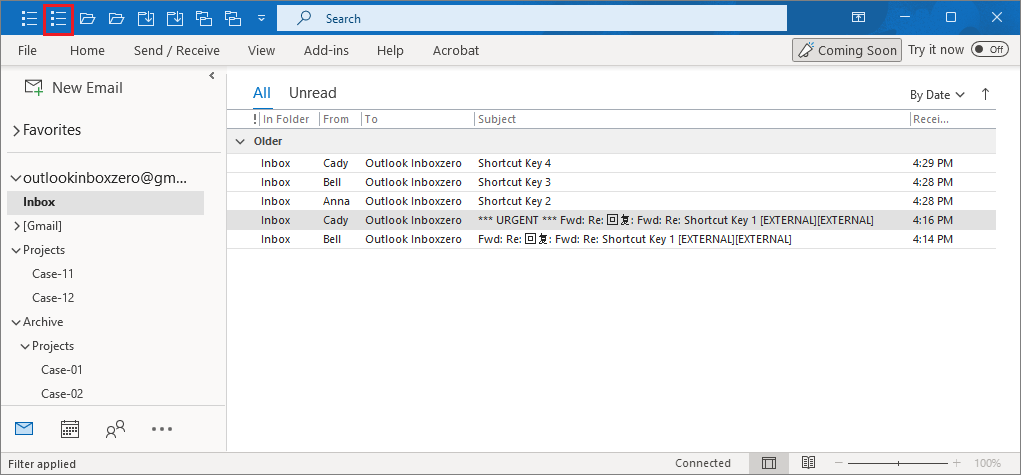Expand the [Gmail] folder
This screenshot has height=475, width=1021.
(16, 226)
